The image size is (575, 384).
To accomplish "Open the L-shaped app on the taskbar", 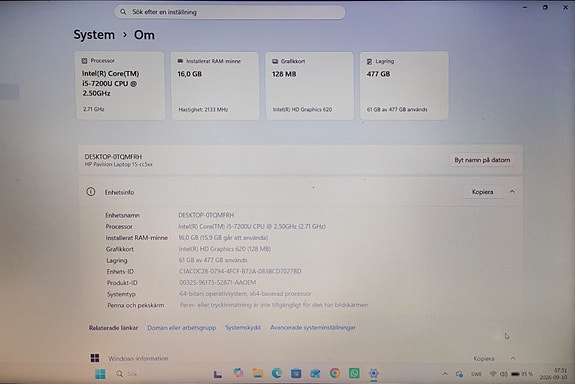I will coord(218,374).
